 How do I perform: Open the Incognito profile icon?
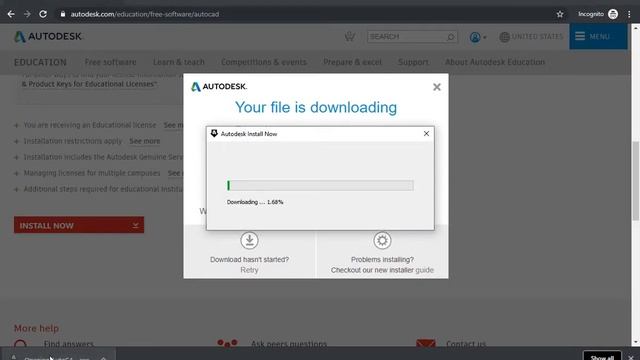(613, 14)
